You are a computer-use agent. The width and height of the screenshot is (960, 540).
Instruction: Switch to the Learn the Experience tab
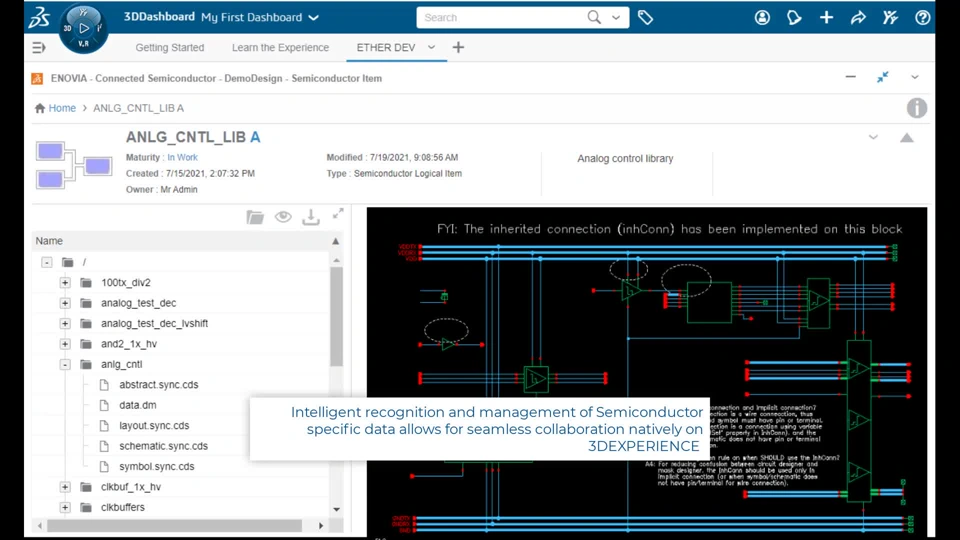(x=280, y=48)
